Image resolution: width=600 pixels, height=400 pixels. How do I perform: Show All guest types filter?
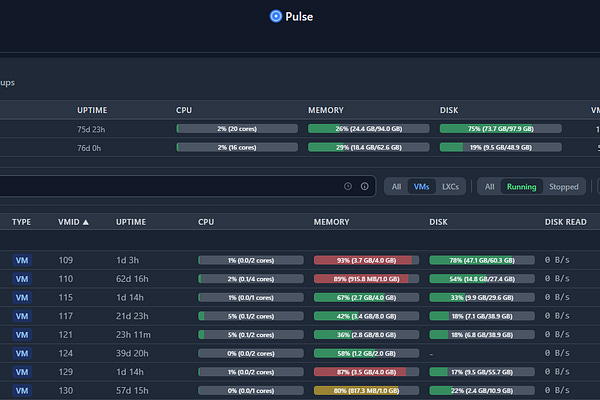click(396, 186)
